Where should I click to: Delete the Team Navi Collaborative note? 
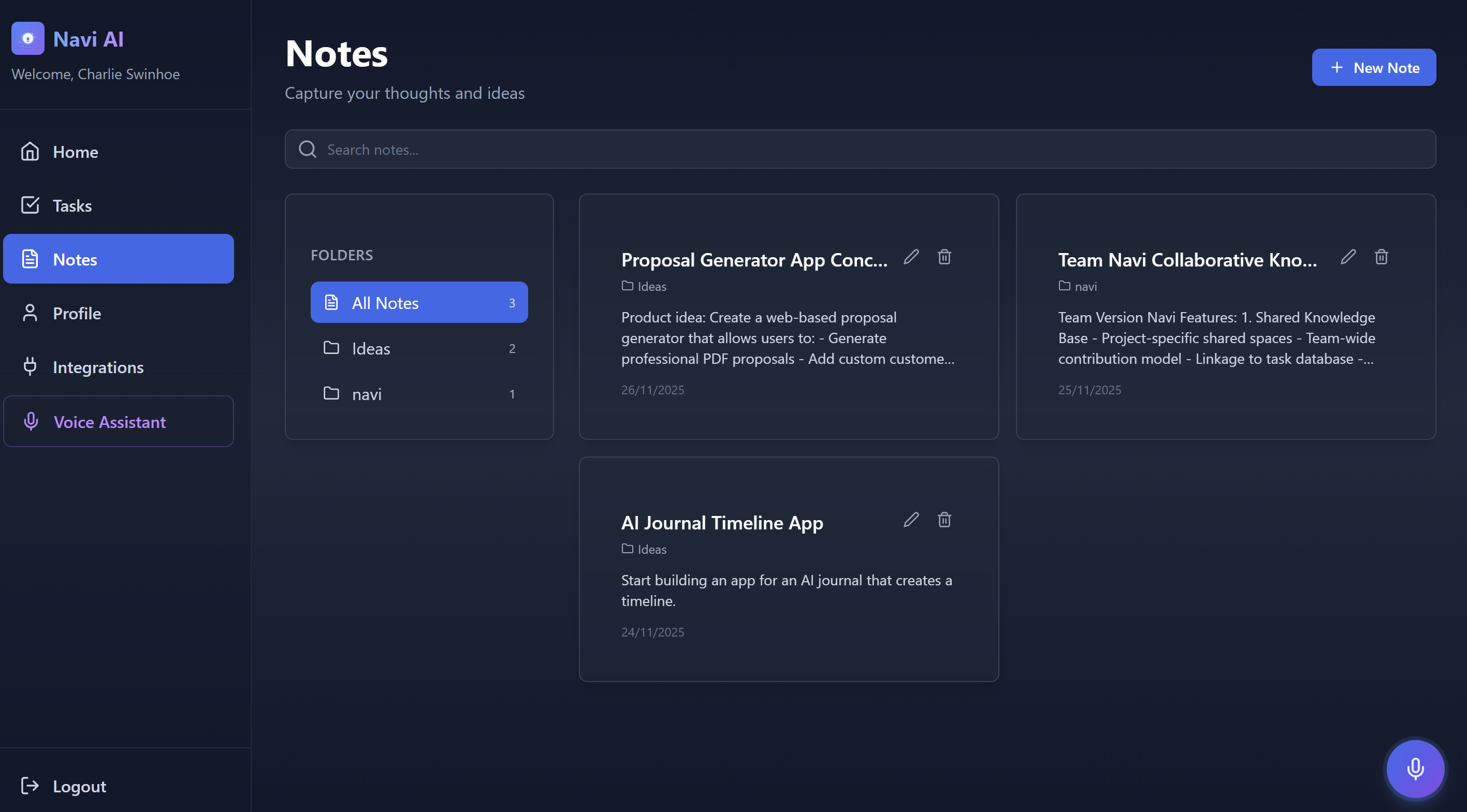point(1381,257)
